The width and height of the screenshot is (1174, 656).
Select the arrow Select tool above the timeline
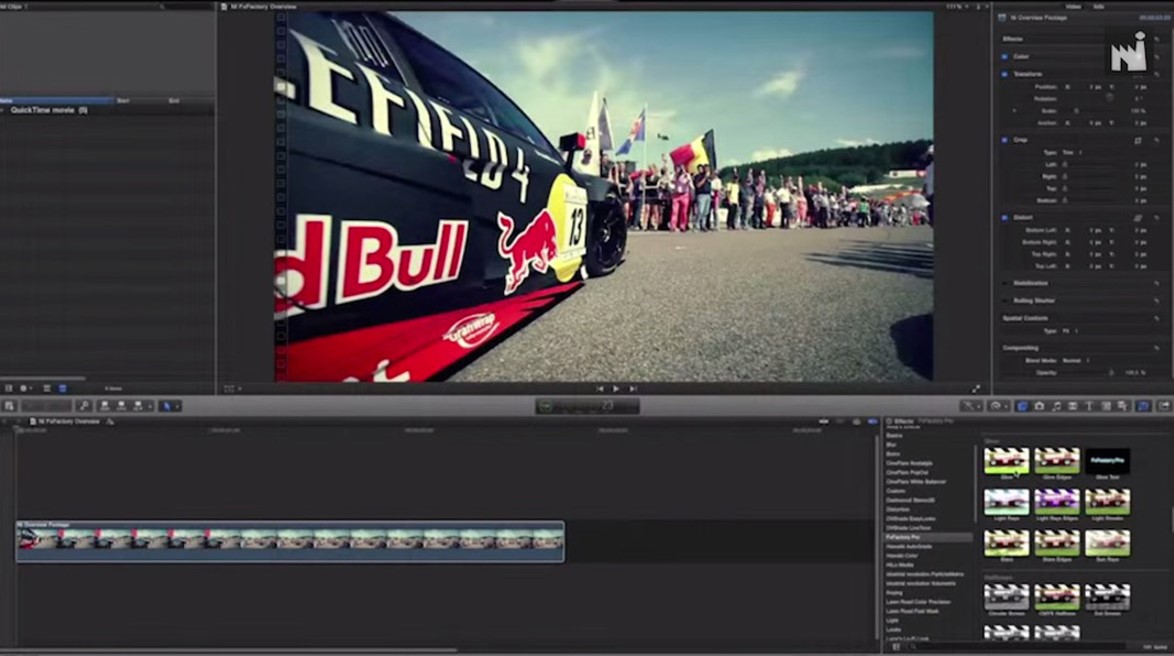click(169, 406)
